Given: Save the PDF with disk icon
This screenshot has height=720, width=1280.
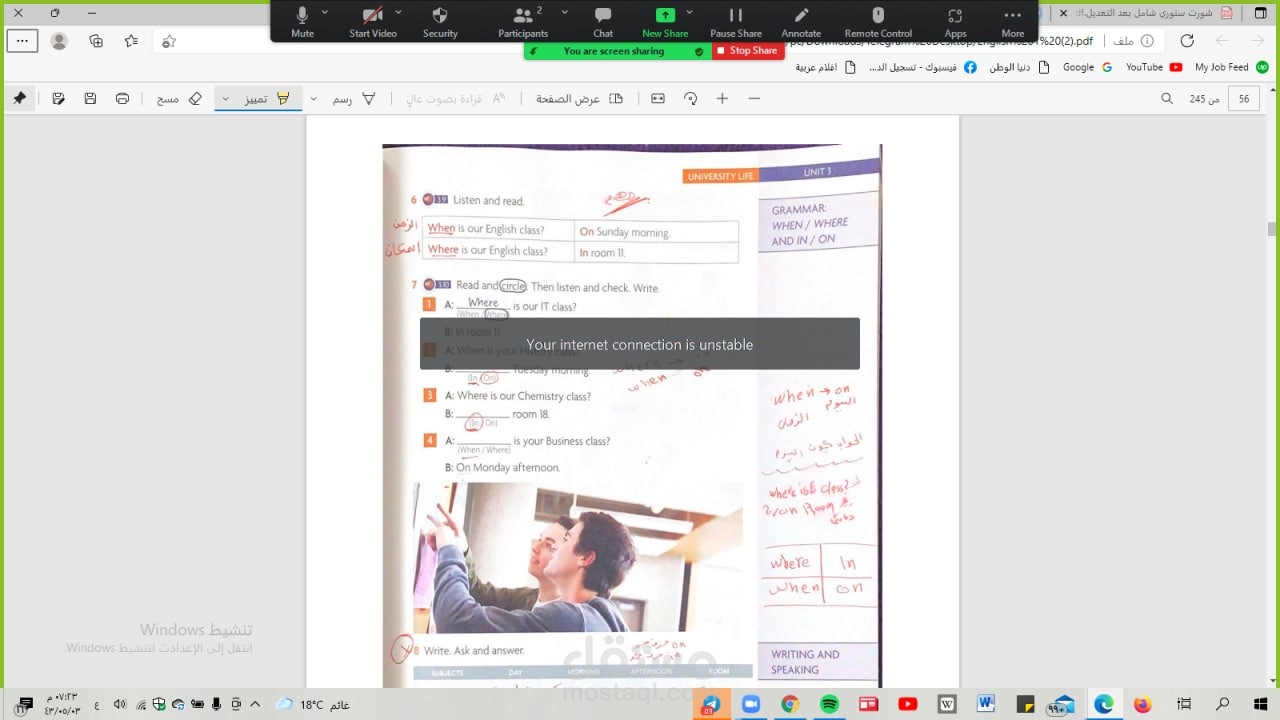Looking at the screenshot, I should tap(90, 99).
